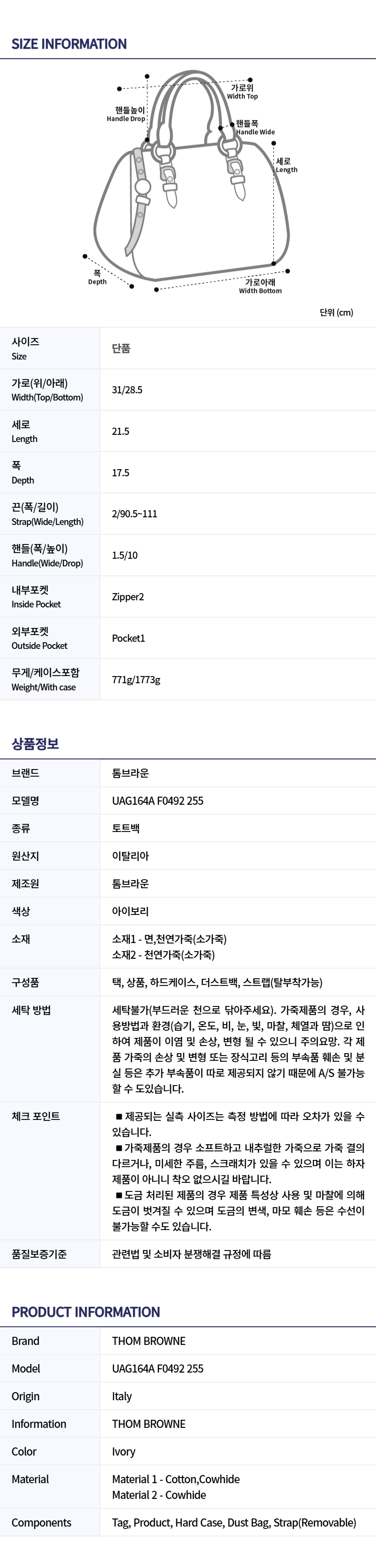This screenshot has height=1568, width=376.
Task: Click the Components row label
Action: (42, 1522)
